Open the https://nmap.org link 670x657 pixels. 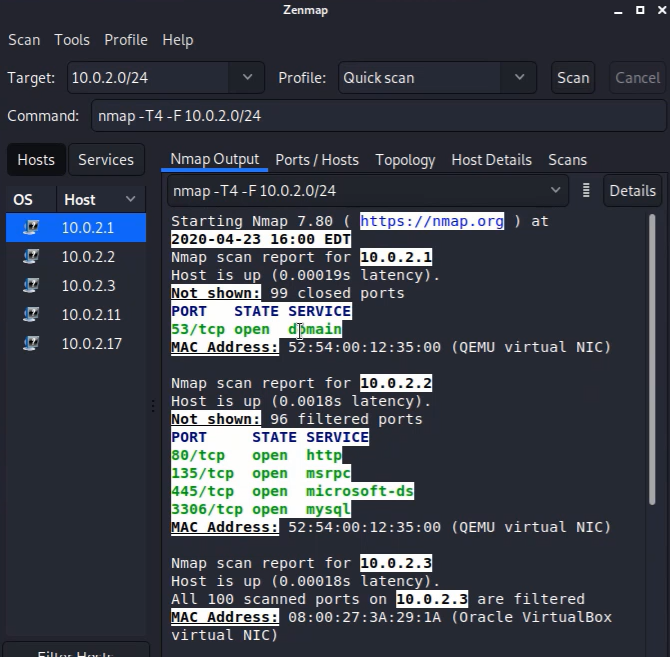click(x=432, y=221)
